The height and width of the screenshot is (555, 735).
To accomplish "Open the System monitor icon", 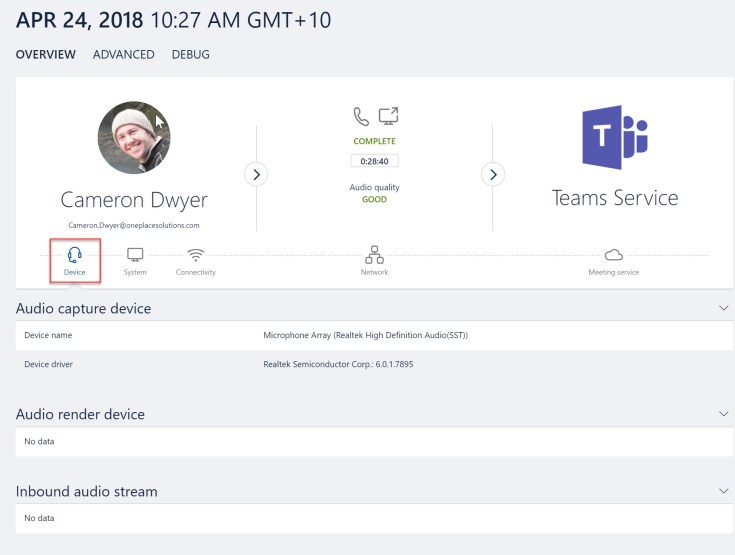I will [x=135, y=256].
